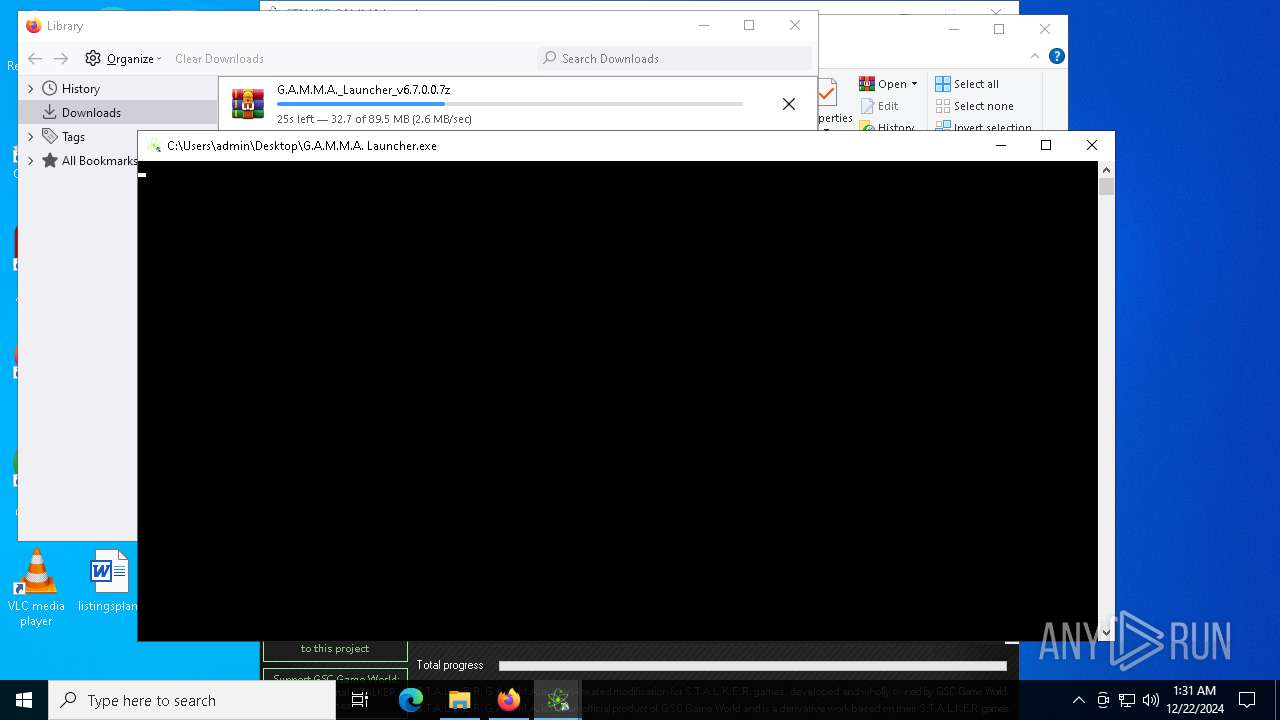This screenshot has height=720, width=1280.
Task: Collapse the Explorer ribbon with chevron
Action: [x=1036, y=57]
